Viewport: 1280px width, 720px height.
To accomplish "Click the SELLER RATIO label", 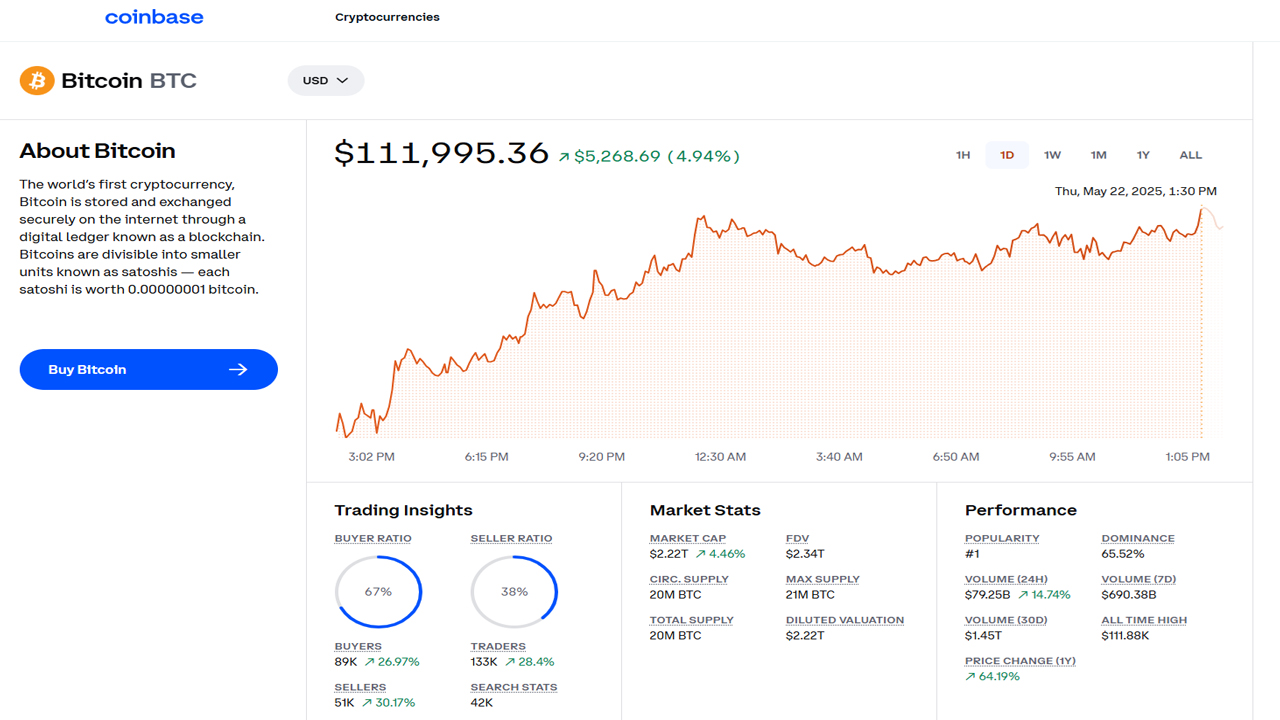I will [x=511, y=538].
